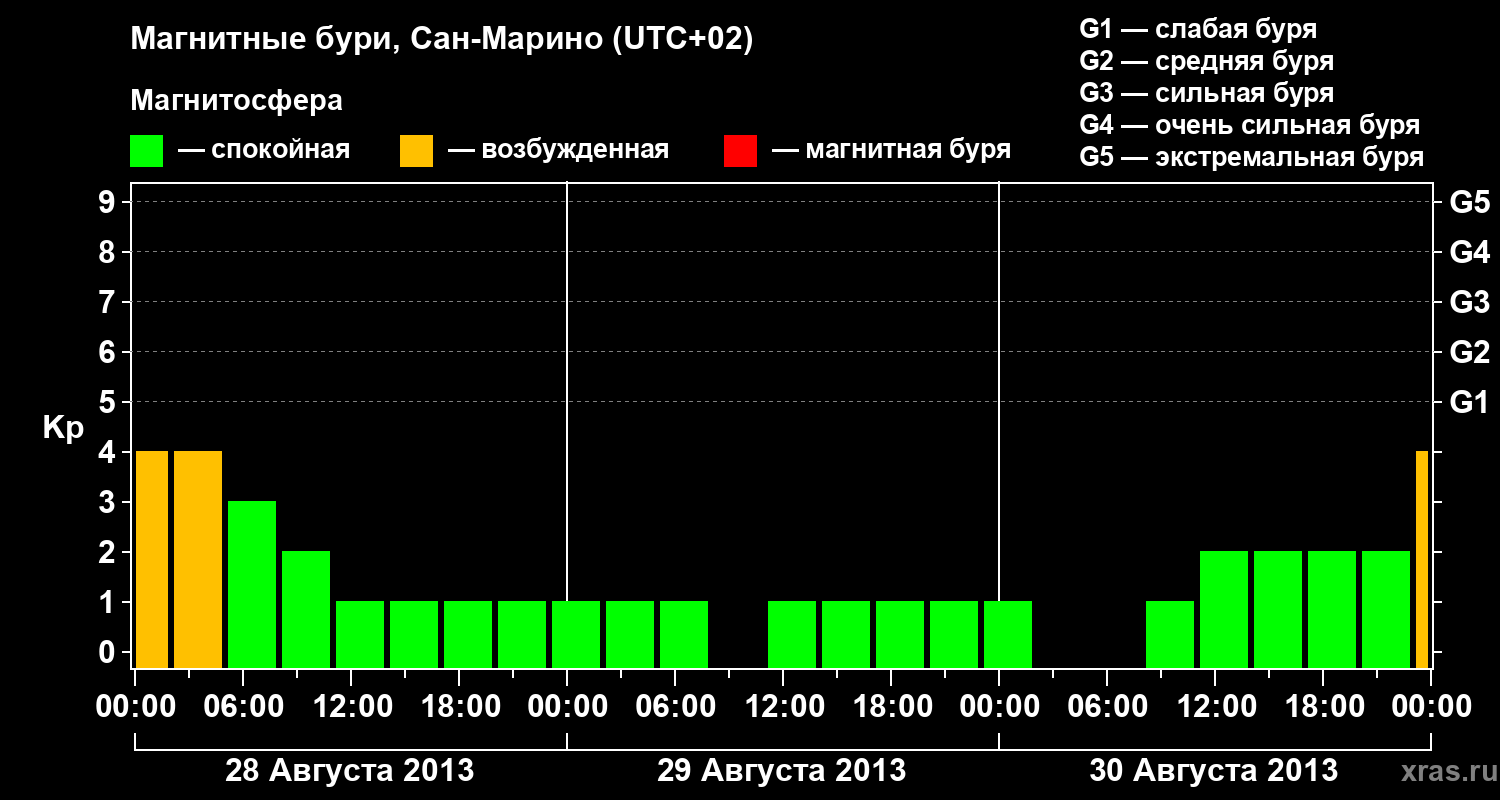
Task: Click the orange возбужденная legend swatch
Action: (x=416, y=151)
